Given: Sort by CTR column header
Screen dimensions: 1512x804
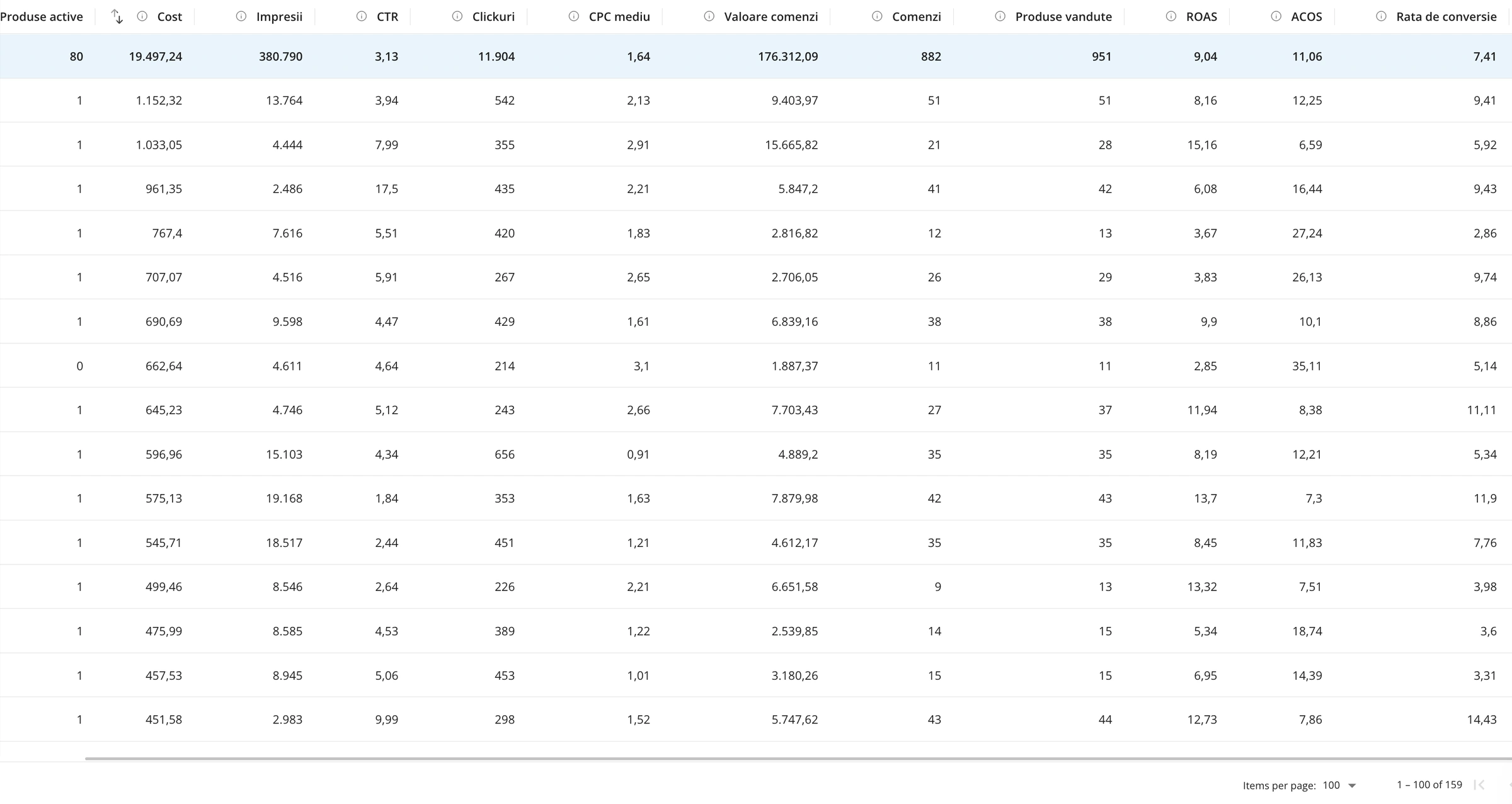Looking at the screenshot, I should (387, 16).
